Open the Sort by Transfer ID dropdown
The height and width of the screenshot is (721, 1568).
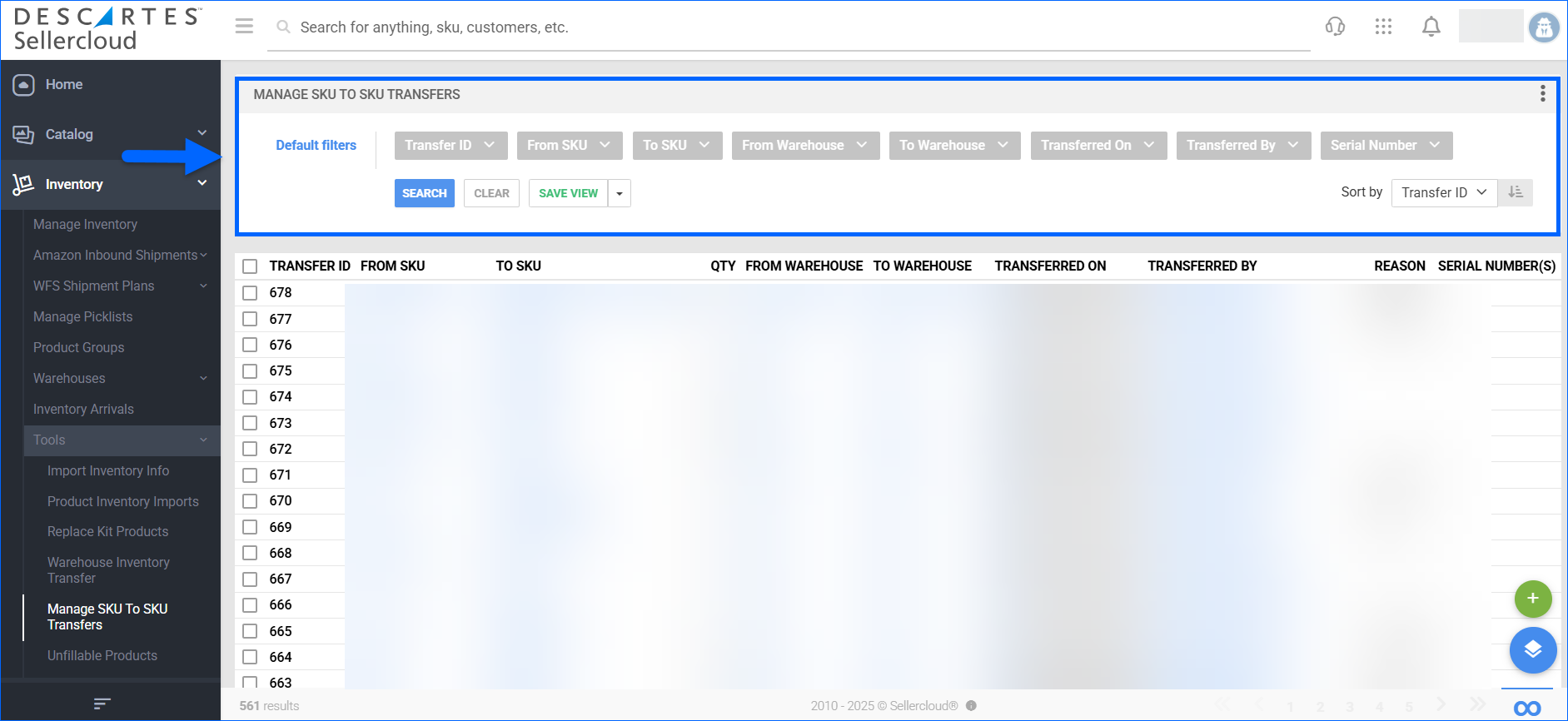pos(1443,192)
